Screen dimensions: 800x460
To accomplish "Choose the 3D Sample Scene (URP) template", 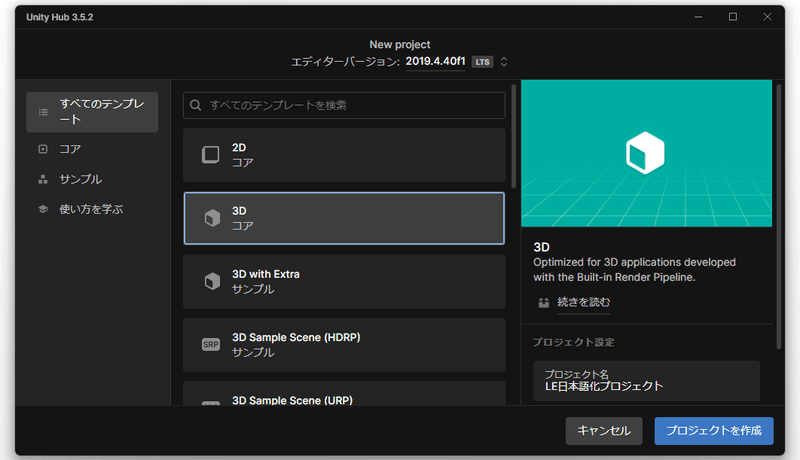I will tap(344, 394).
